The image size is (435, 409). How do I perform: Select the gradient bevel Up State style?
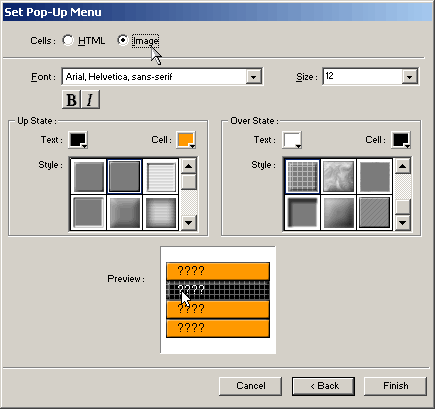125,213
